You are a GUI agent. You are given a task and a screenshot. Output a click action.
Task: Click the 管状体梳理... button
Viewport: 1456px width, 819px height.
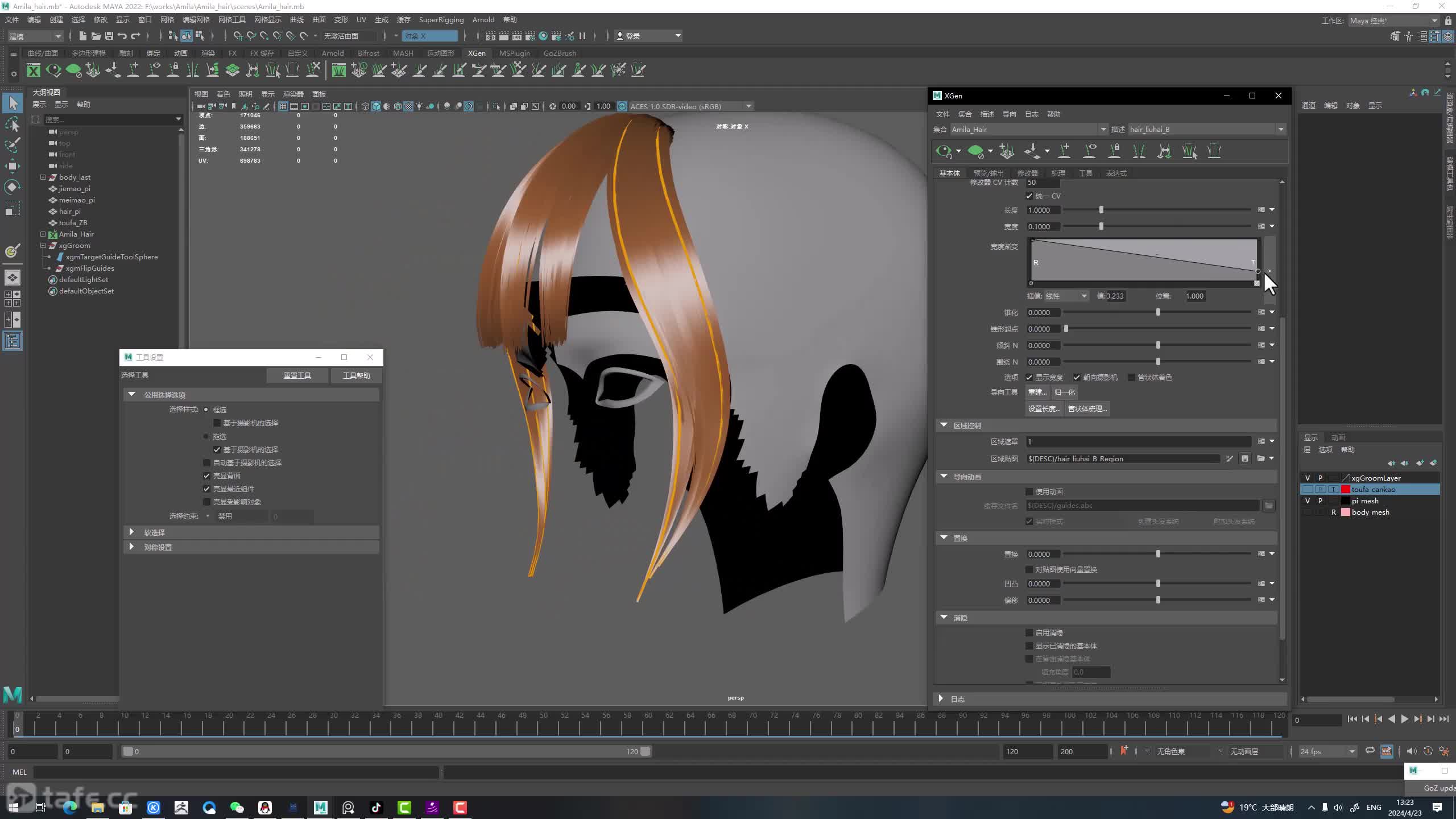(1087, 409)
